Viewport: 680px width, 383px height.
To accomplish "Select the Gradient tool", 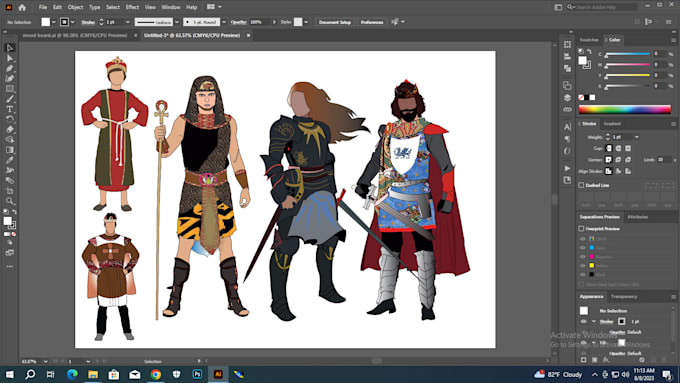I will point(10,150).
